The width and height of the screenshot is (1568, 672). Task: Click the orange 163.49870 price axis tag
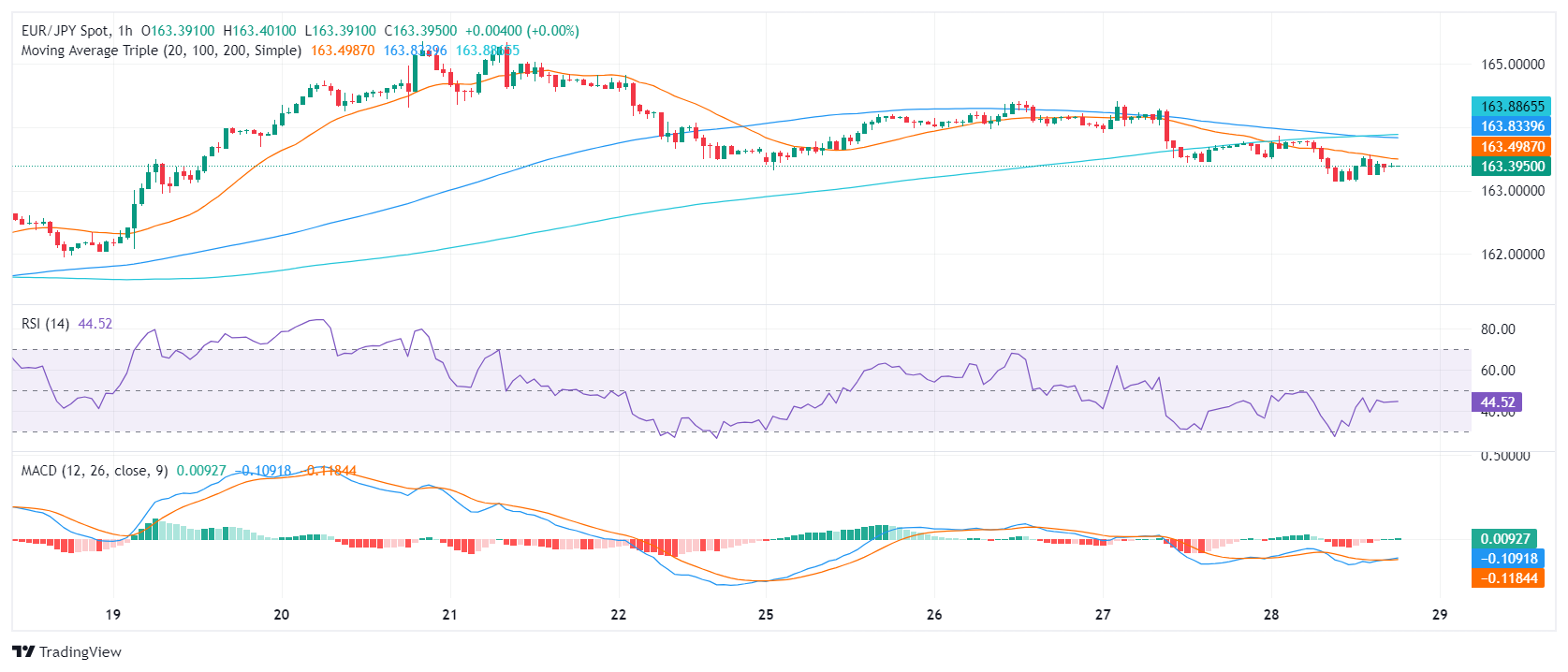tap(1511, 147)
